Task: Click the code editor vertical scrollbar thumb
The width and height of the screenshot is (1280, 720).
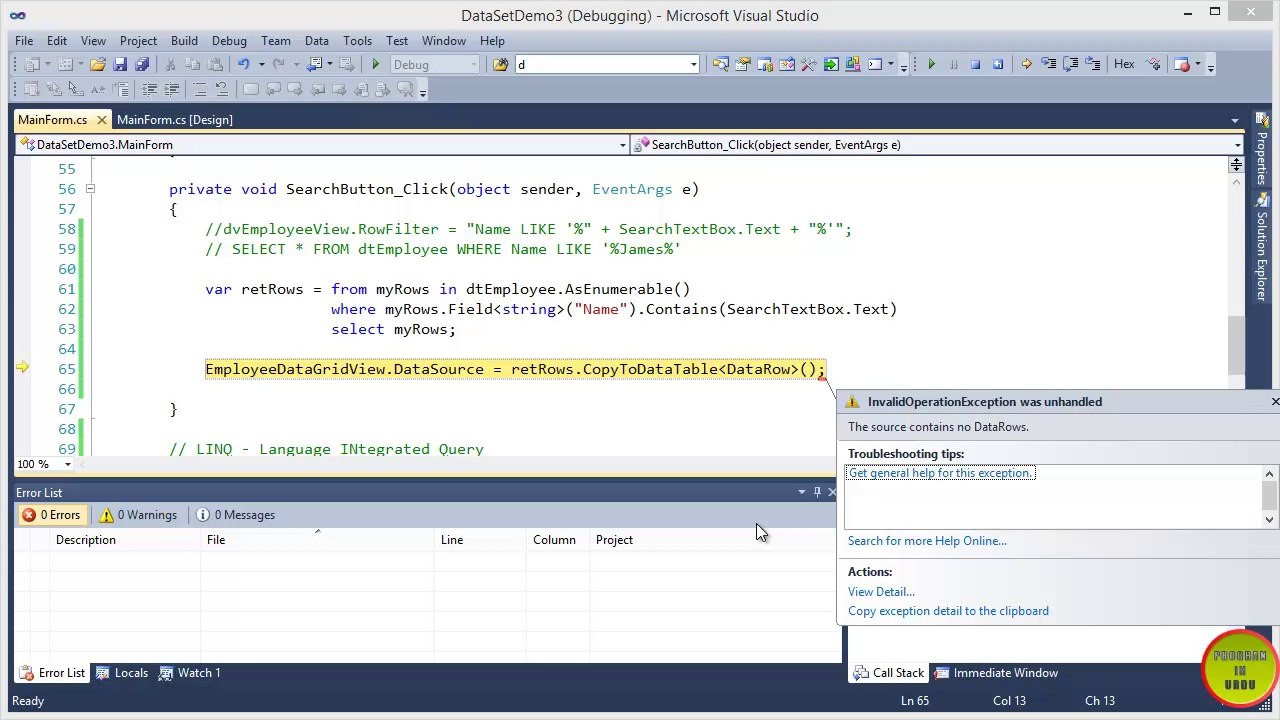Action: (x=1237, y=345)
